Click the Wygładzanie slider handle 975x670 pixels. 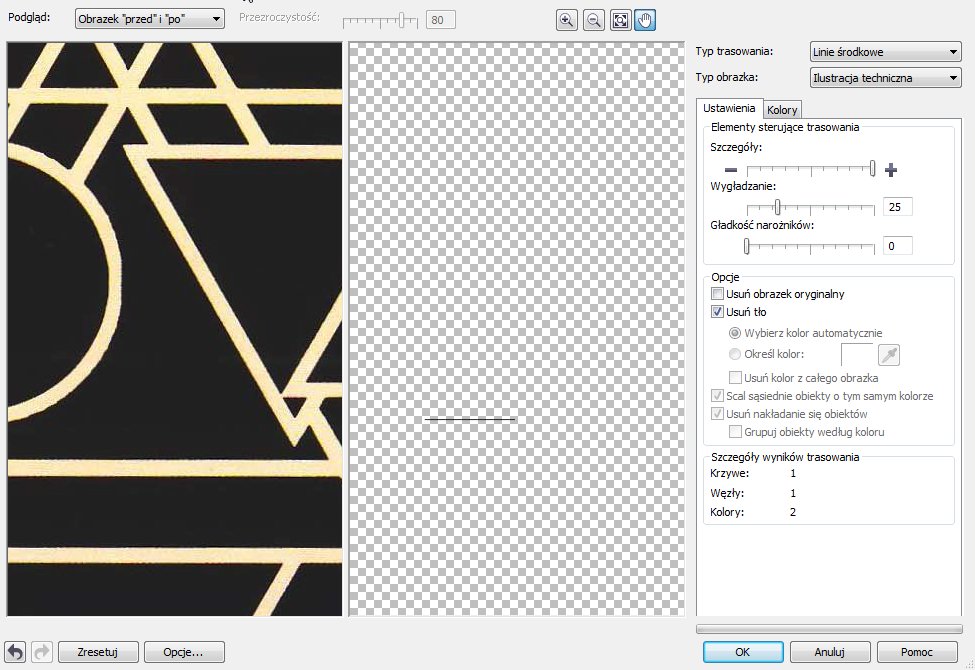tap(777, 207)
